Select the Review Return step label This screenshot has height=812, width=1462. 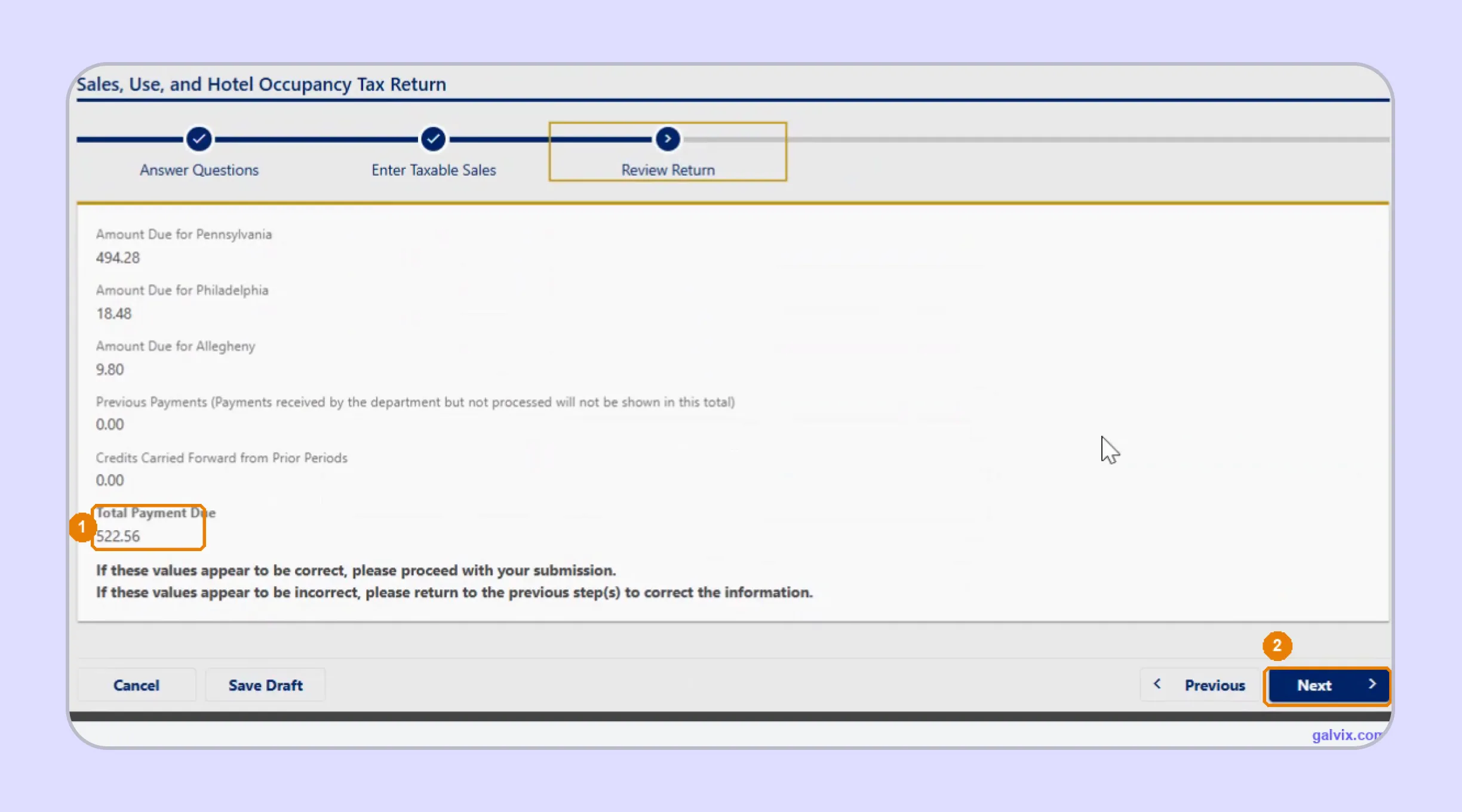click(x=668, y=170)
